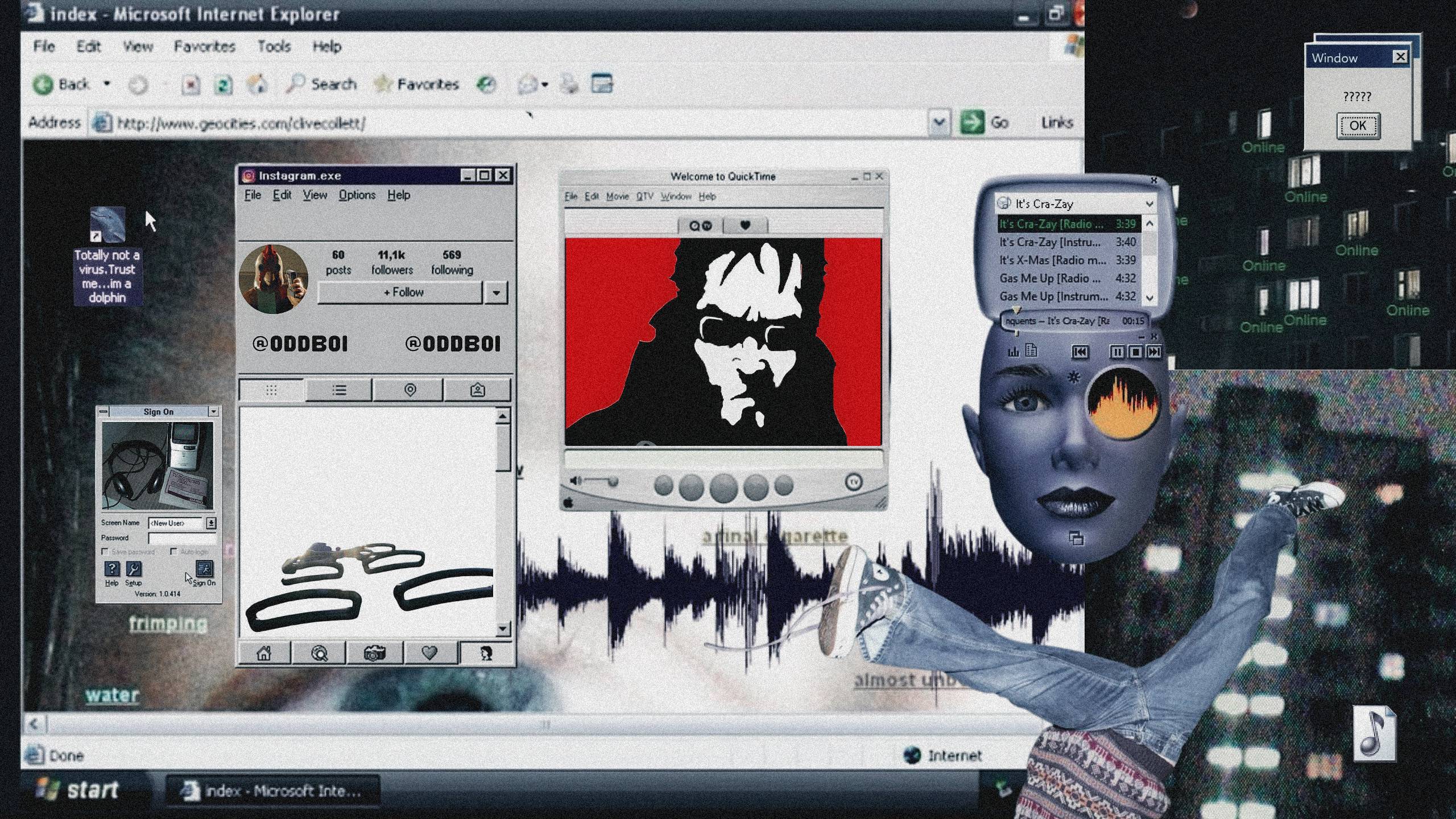Pause the track in music player
Image resolution: width=1456 pixels, height=819 pixels.
[x=1117, y=352]
